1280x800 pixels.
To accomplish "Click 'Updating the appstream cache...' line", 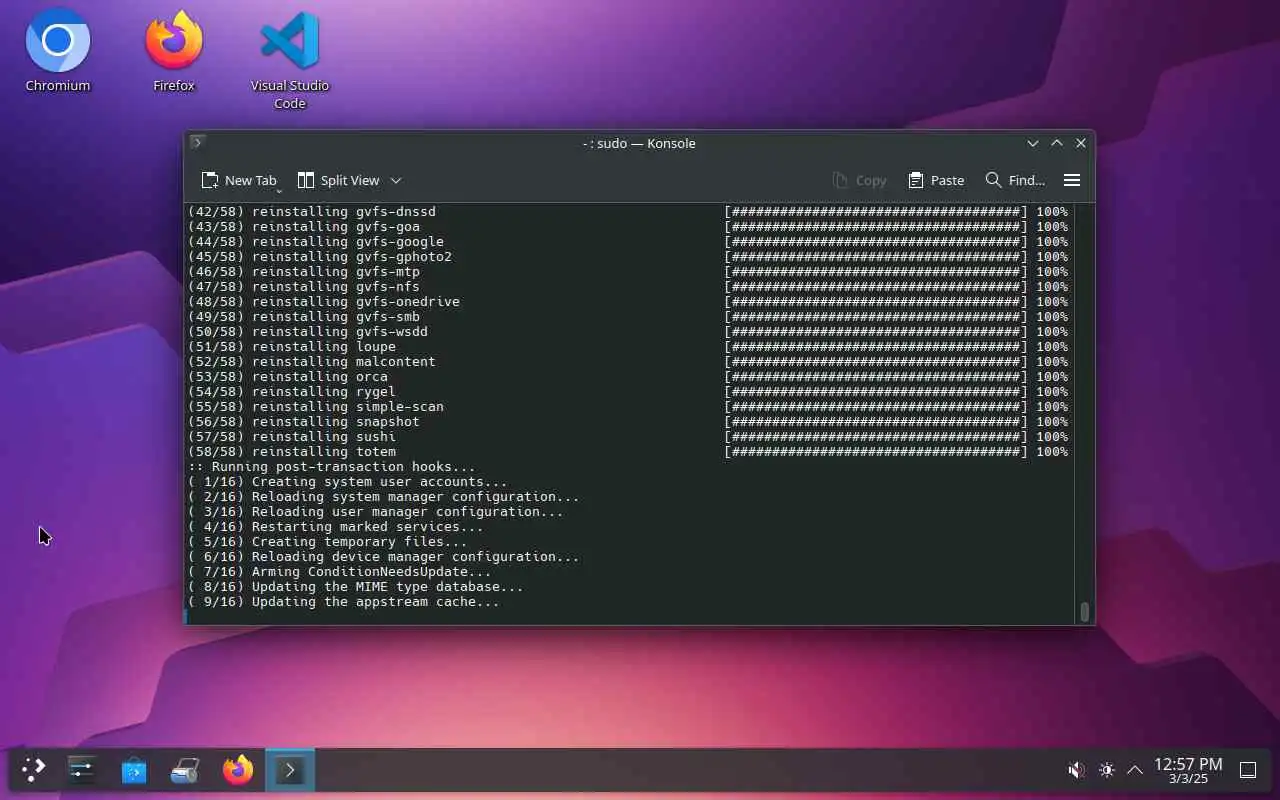I will 344,602.
